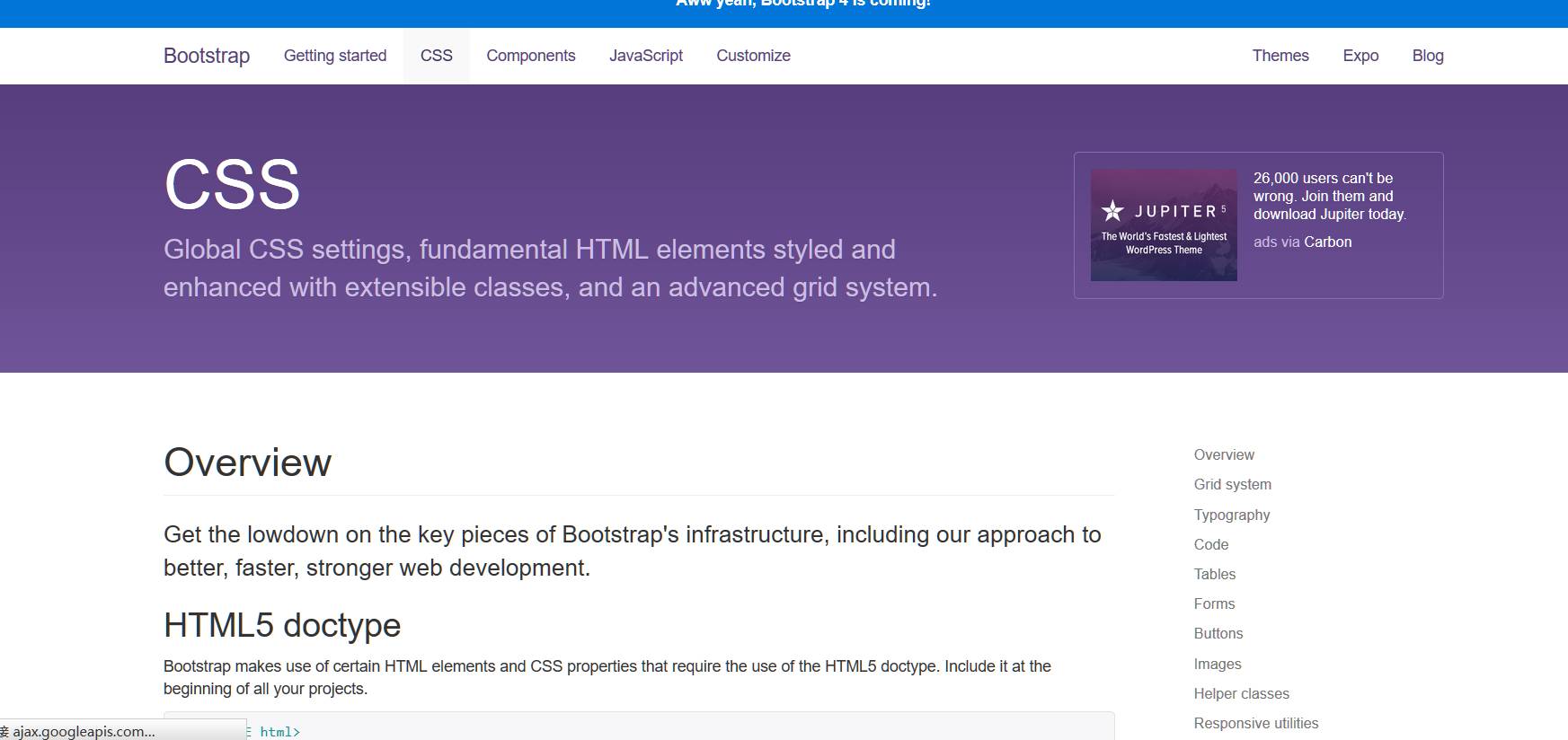Image resolution: width=1568 pixels, height=740 pixels.
Task: Open the Components nav item
Action: click(531, 56)
